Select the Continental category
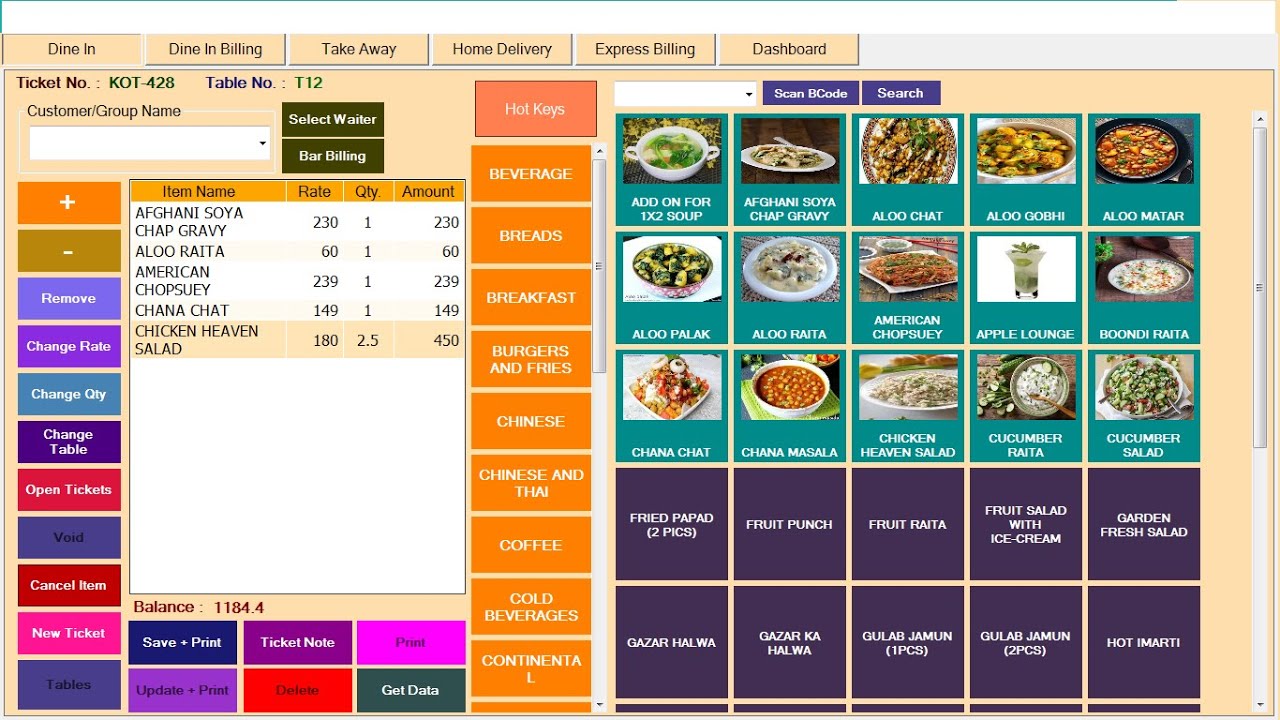Screen dimensions: 1280x720 click(x=531, y=669)
